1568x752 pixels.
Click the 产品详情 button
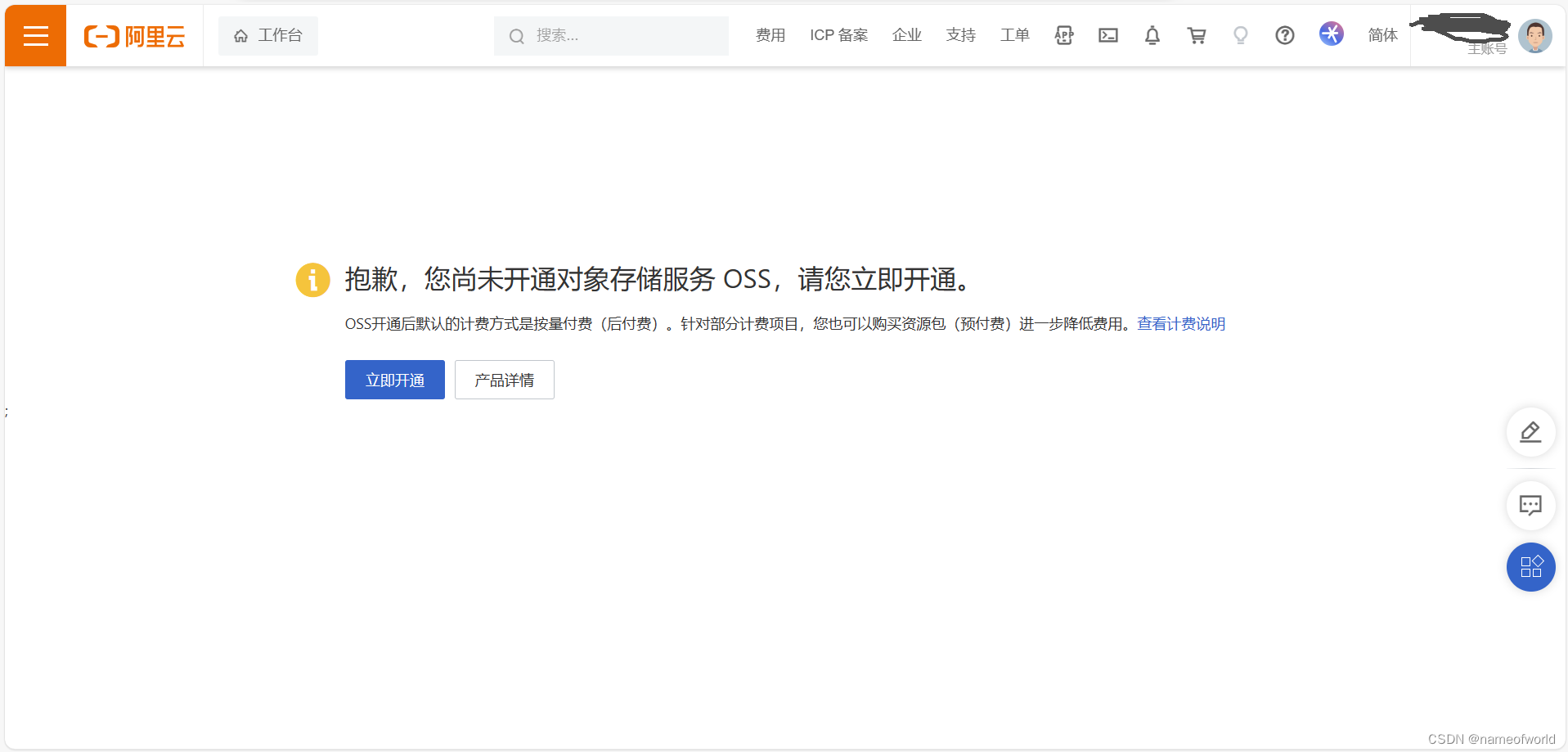[x=505, y=380]
